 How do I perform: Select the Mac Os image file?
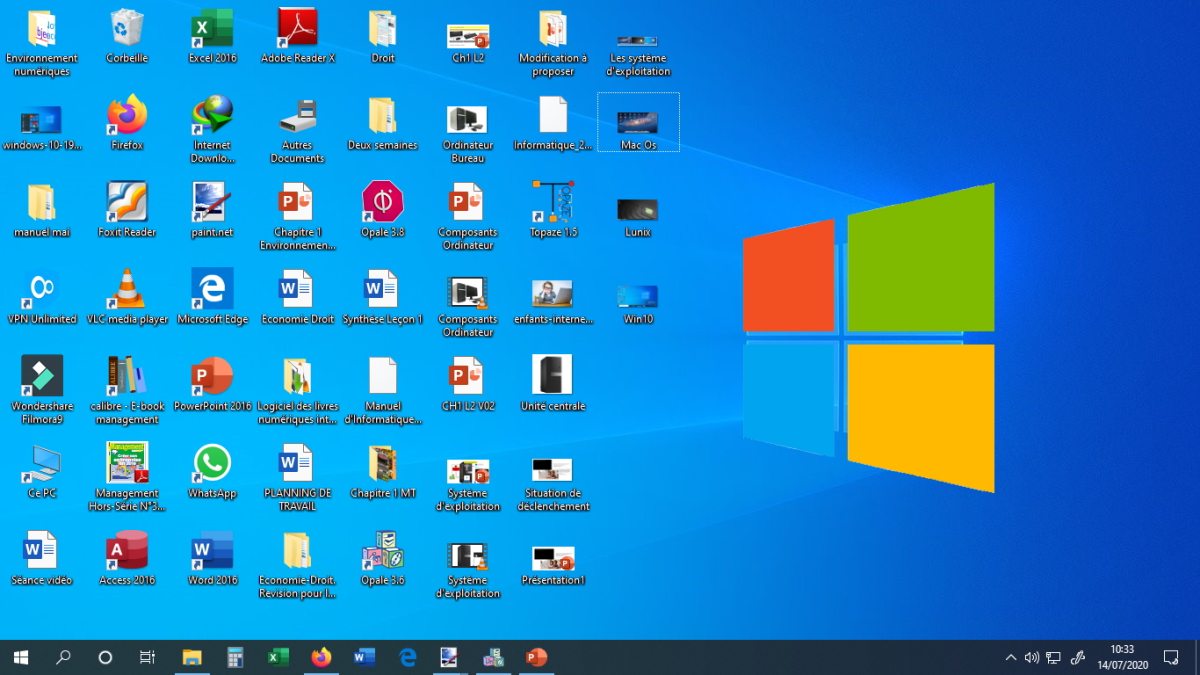point(638,124)
